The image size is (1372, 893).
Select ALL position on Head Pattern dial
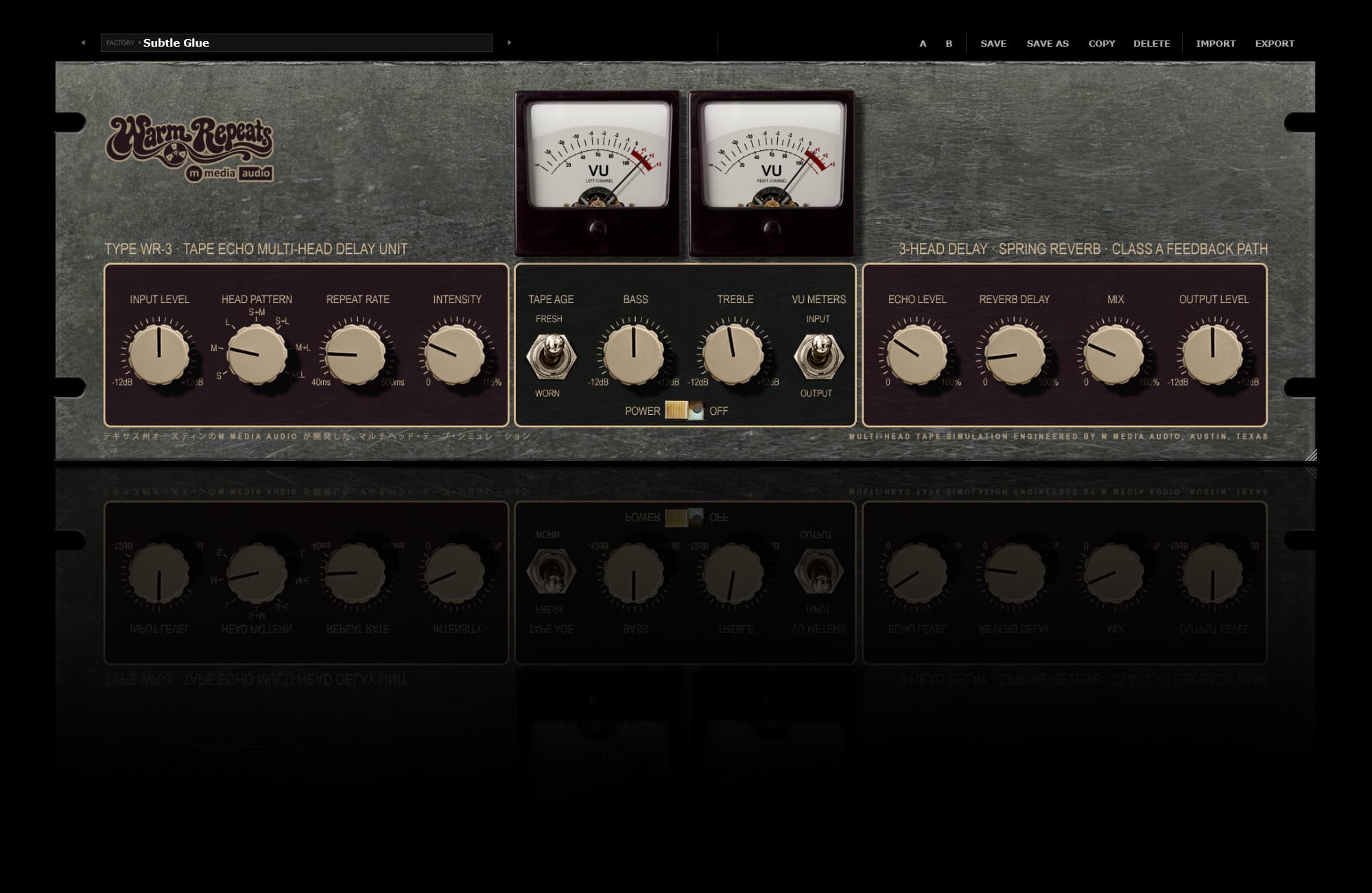point(298,374)
